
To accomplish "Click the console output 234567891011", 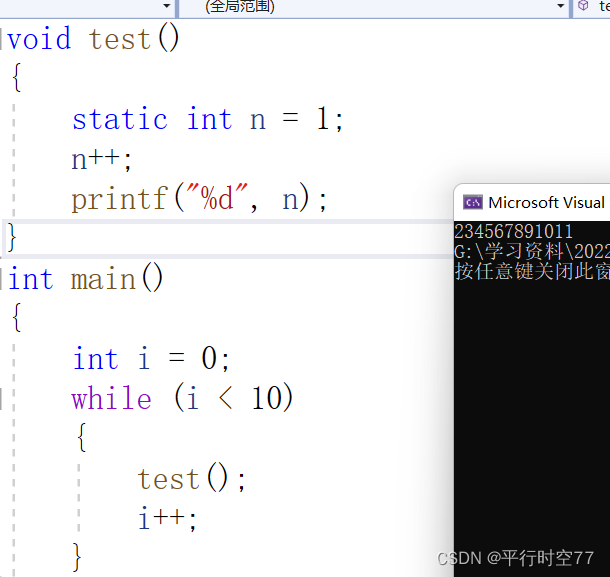I will [514, 231].
